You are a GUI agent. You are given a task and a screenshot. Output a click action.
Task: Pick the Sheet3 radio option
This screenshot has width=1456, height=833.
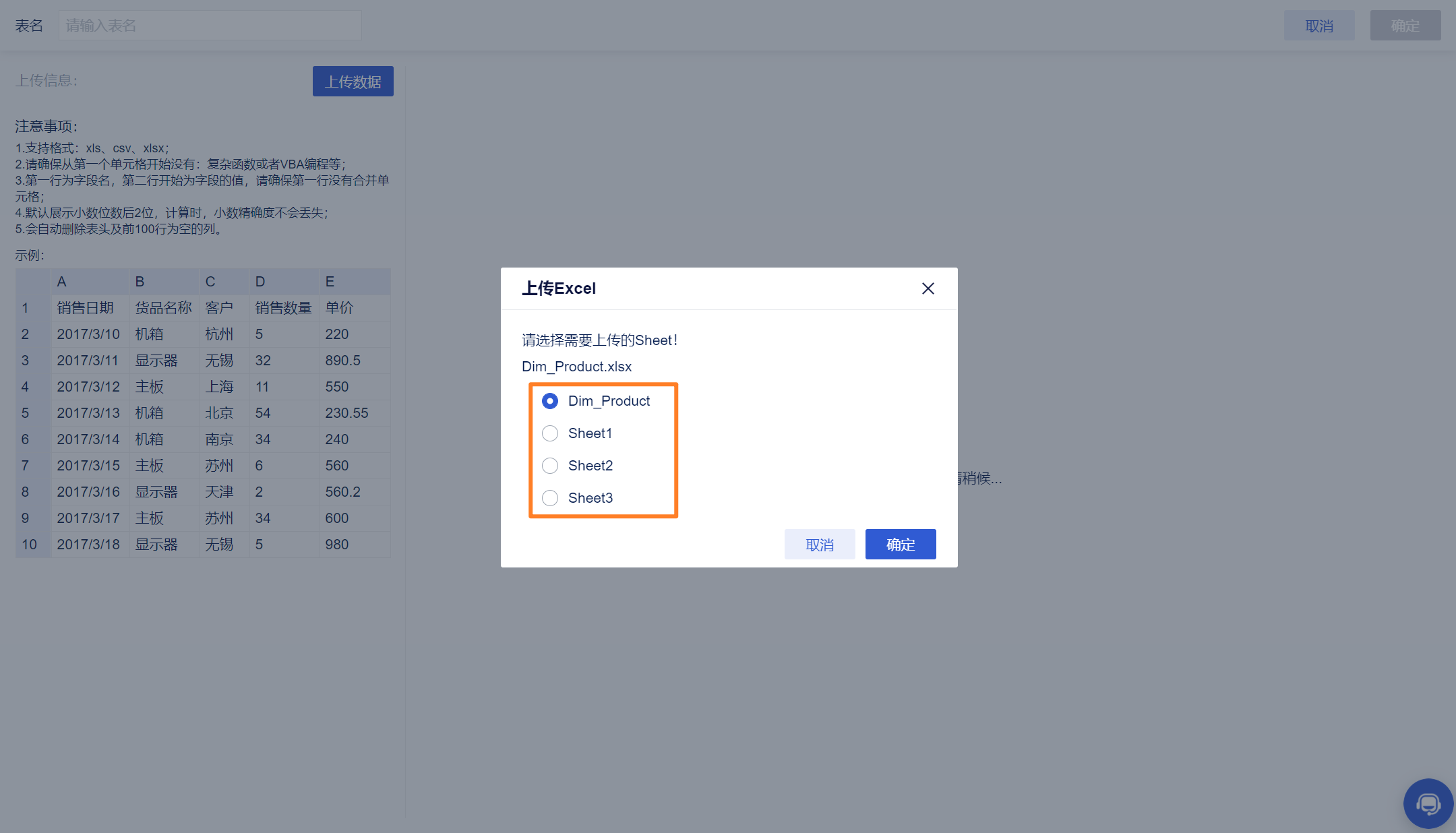click(550, 498)
